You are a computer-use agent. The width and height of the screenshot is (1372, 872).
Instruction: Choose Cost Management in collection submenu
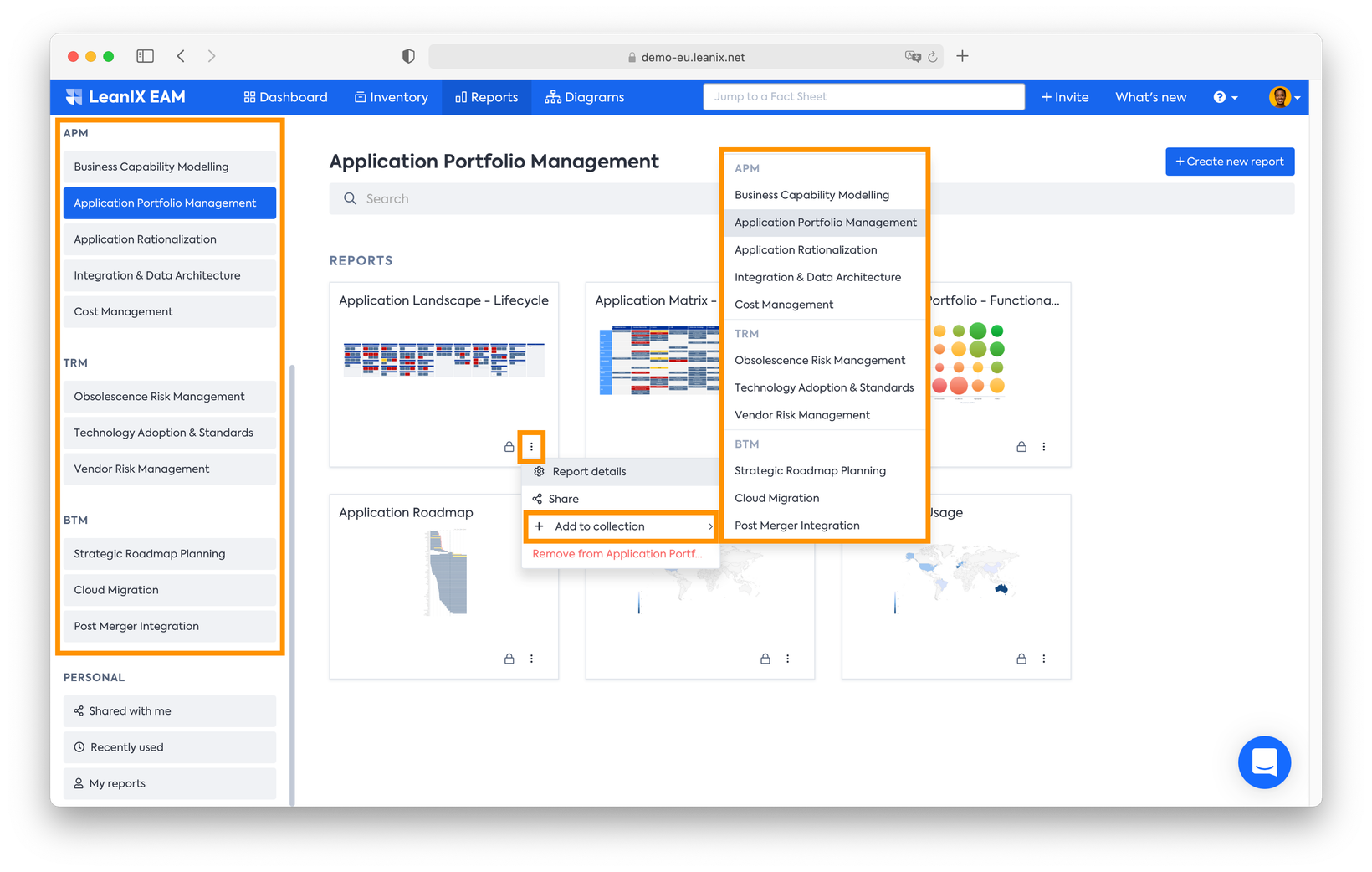pos(825,305)
